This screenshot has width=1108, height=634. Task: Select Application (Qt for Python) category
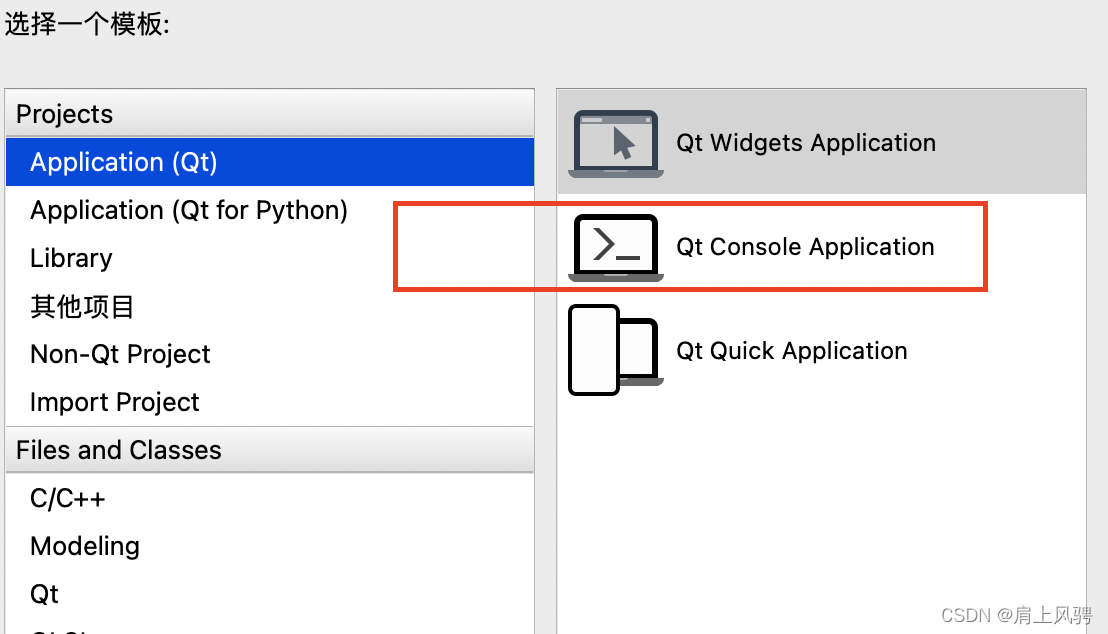tap(270, 210)
